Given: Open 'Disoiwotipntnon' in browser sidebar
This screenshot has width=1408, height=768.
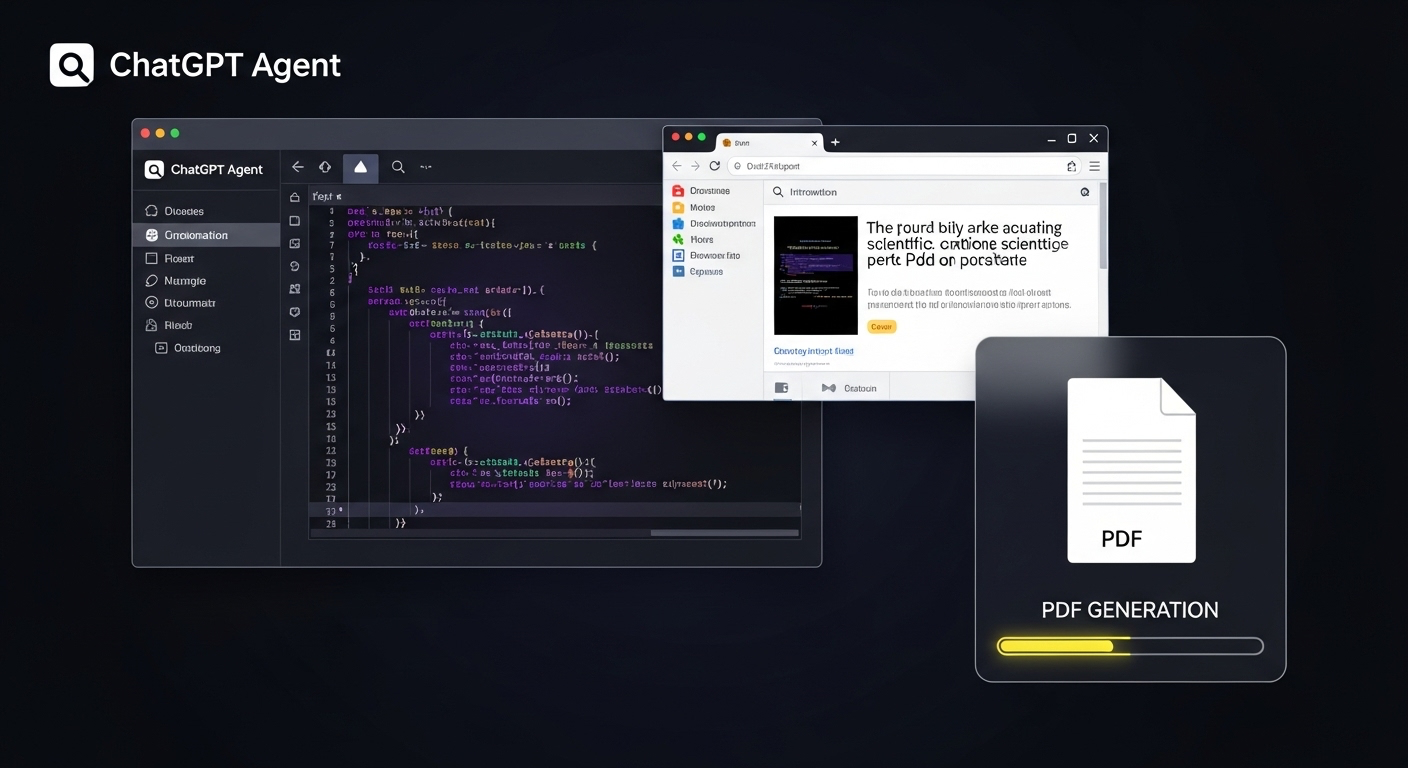Looking at the screenshot, I should tap(714, 224).
